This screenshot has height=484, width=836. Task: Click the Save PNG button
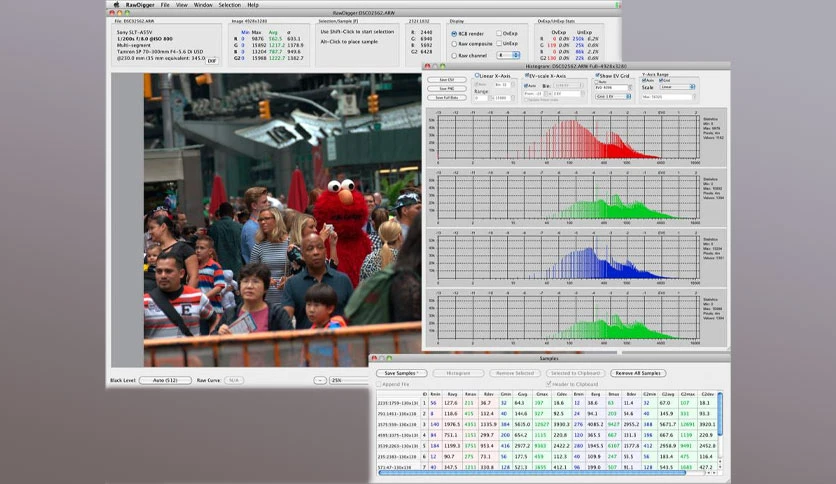(x=447, y=88)
